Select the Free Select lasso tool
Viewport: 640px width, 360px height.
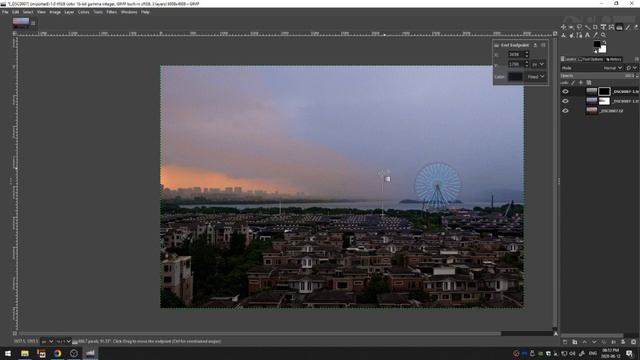tap(579, 27)
